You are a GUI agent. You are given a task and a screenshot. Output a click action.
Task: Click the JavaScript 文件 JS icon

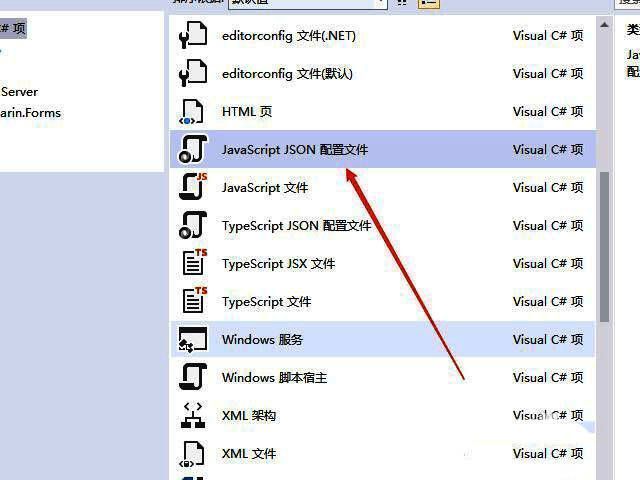click(x=191, y=188)
